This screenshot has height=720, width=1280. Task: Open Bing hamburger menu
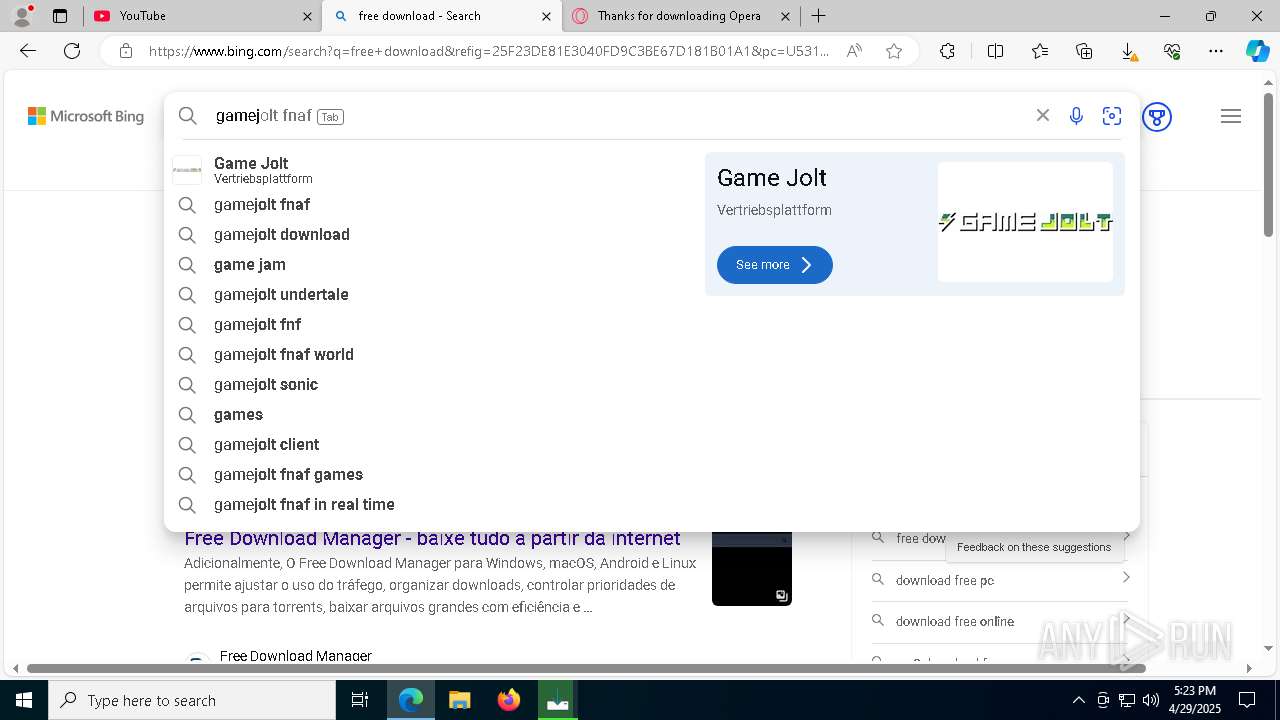pyautogui.click(x=1231, y=117)
